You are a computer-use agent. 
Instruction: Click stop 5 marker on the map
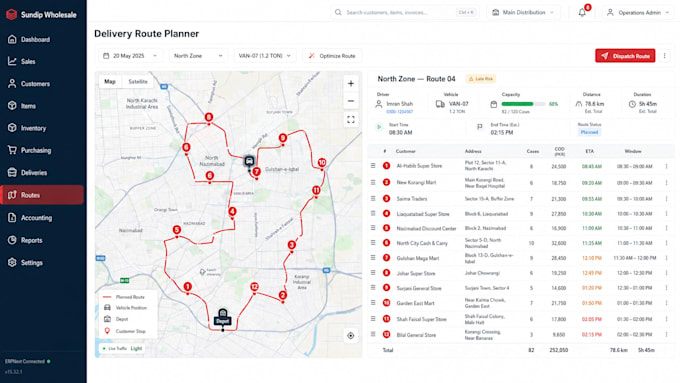tap(177, 230)
